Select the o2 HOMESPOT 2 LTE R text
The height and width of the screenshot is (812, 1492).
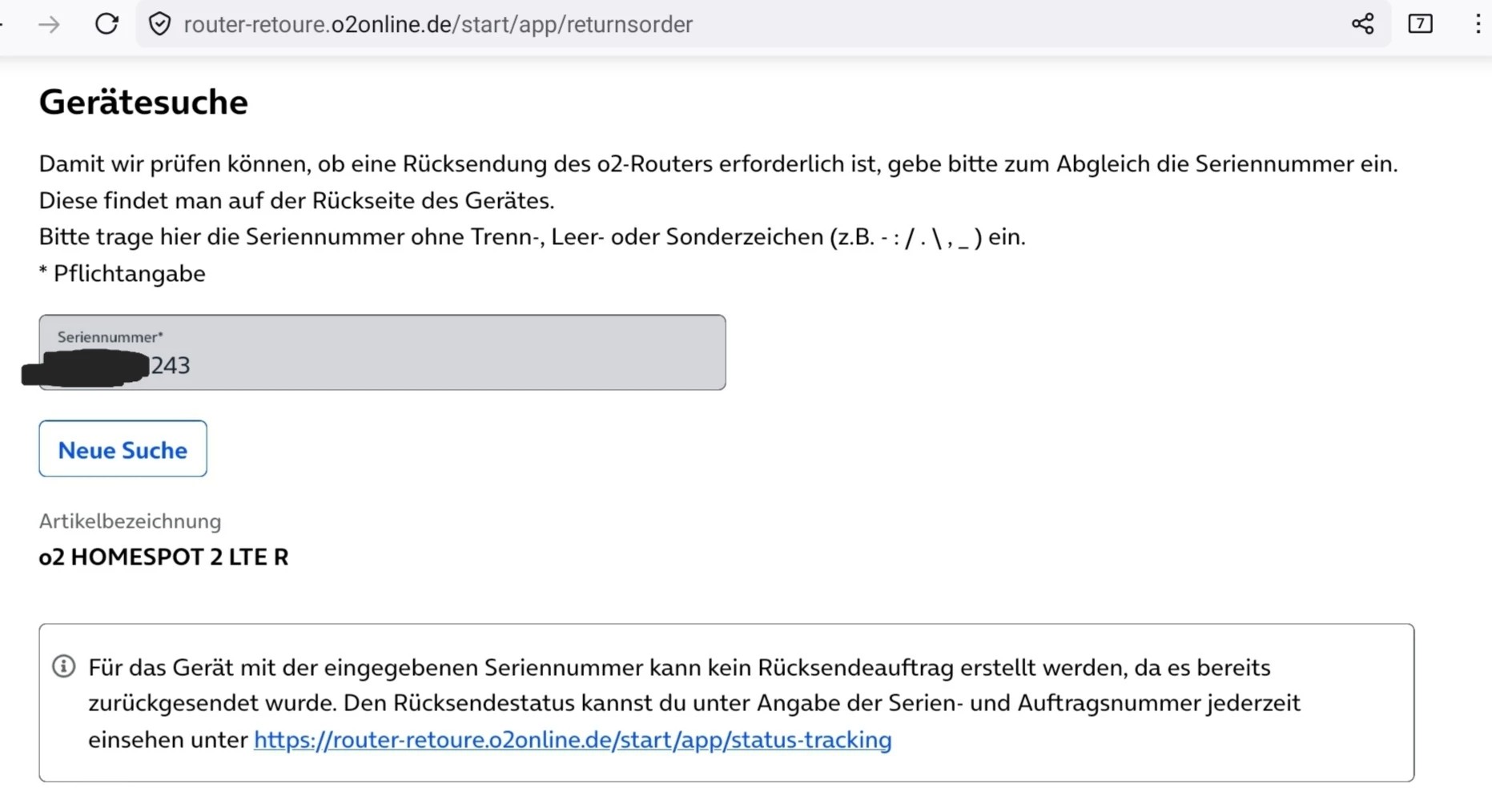[x=163, y=557]
